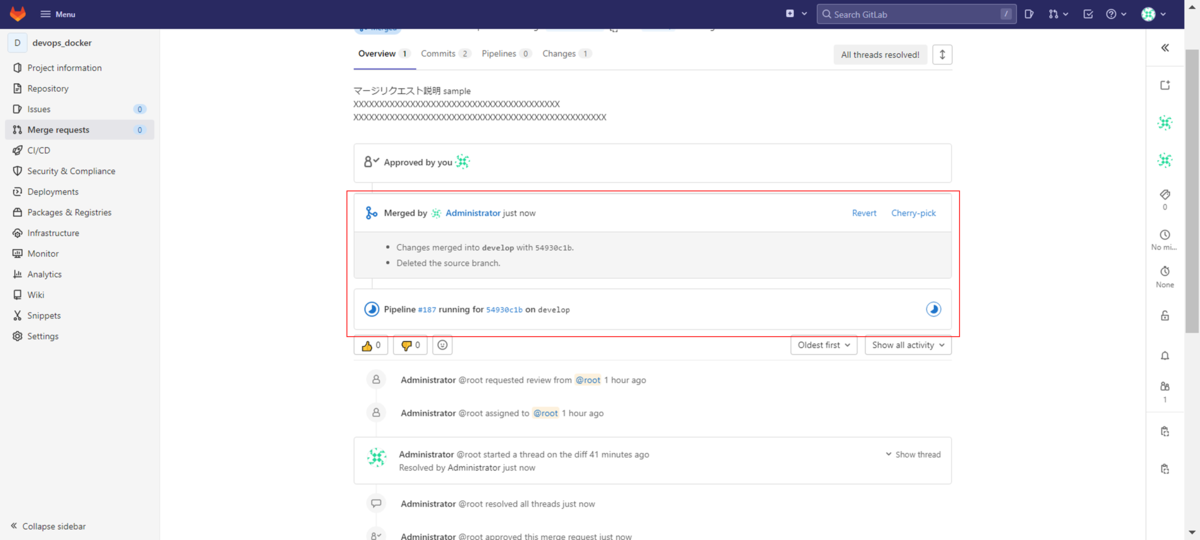Add a reaction with the smiley icon

point(442,345)
